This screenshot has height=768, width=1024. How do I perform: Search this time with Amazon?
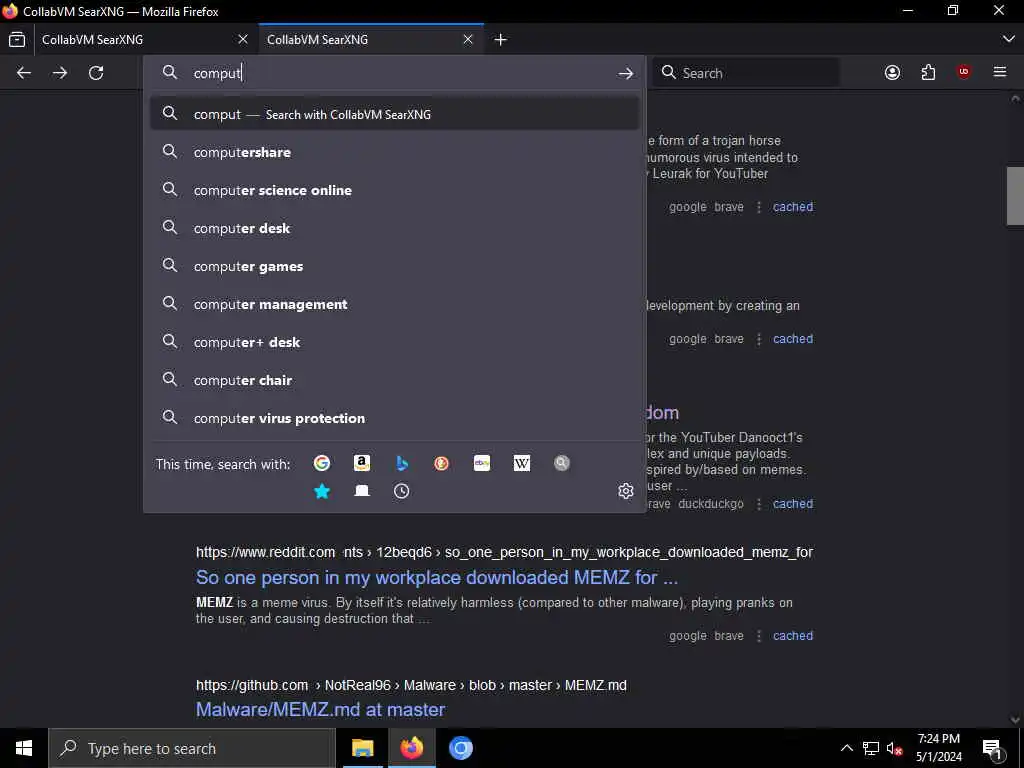[362, 463]
